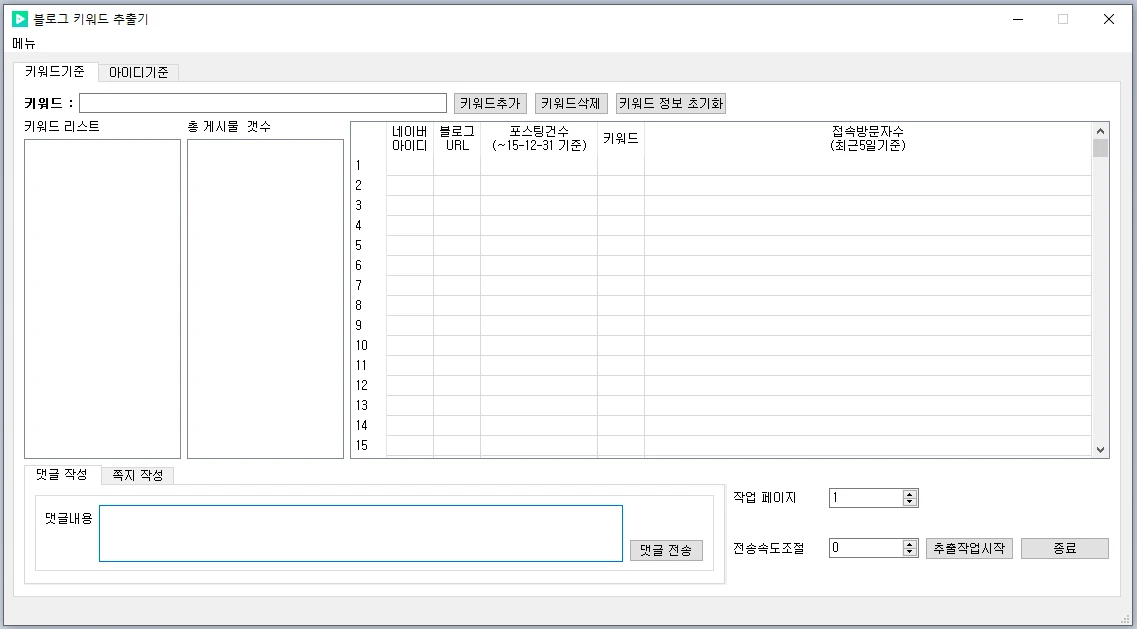Click the 댓글 전송 button
The height and width of the screenshot is (629, 1137).
point(666,550)
